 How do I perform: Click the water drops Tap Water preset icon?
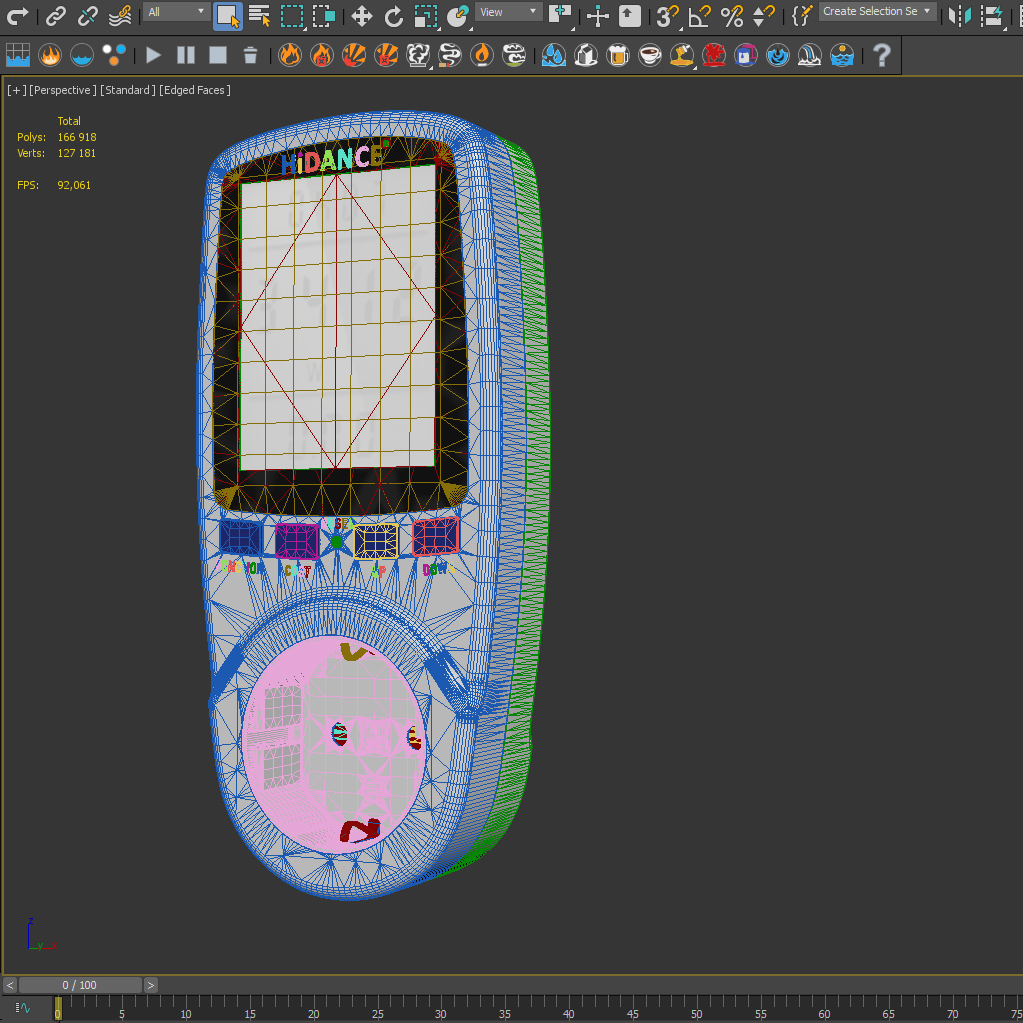pos(553,55)
